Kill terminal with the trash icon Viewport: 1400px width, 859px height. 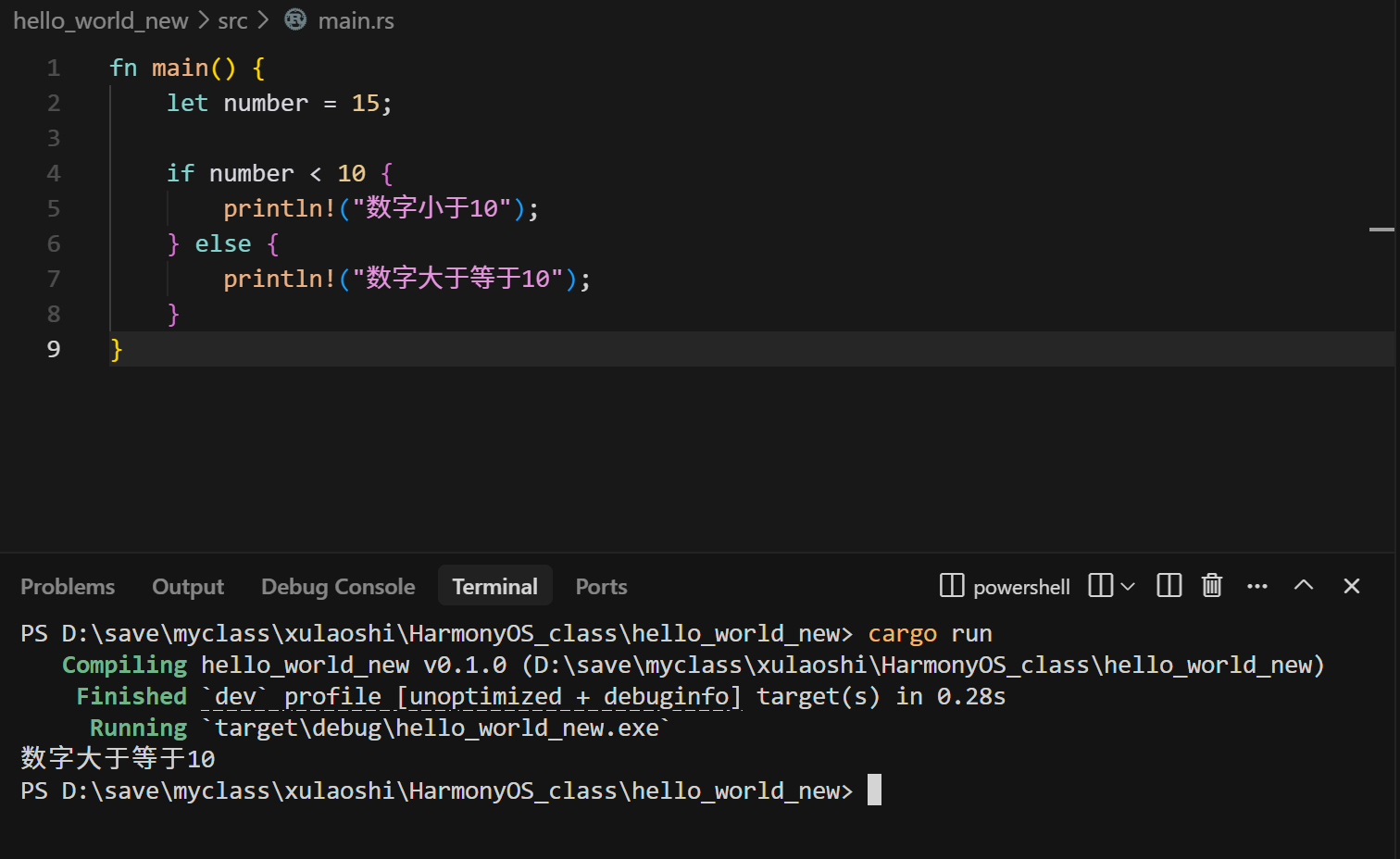(x=1212, y=586)
